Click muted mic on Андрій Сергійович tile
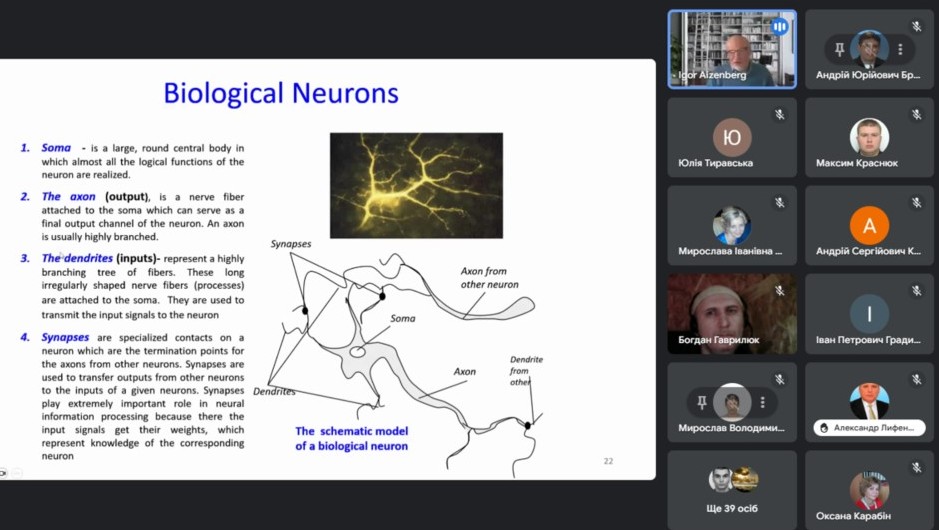939x530 pixels. [916, 203]
